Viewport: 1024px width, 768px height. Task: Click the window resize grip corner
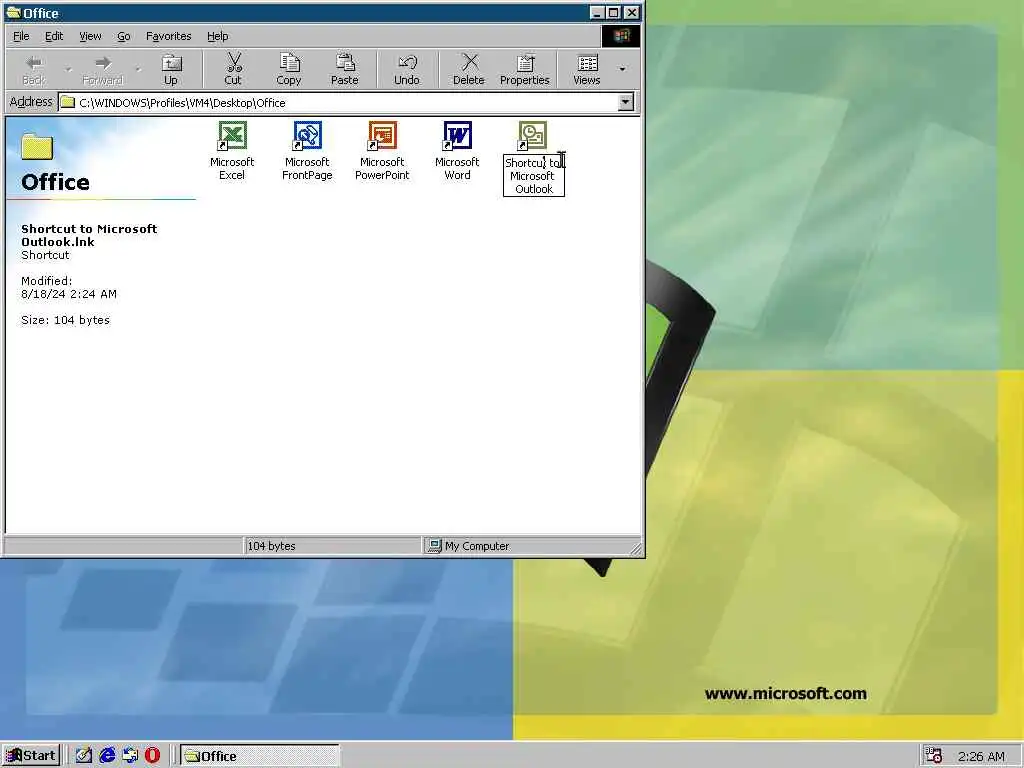click(x=635, y=549)
